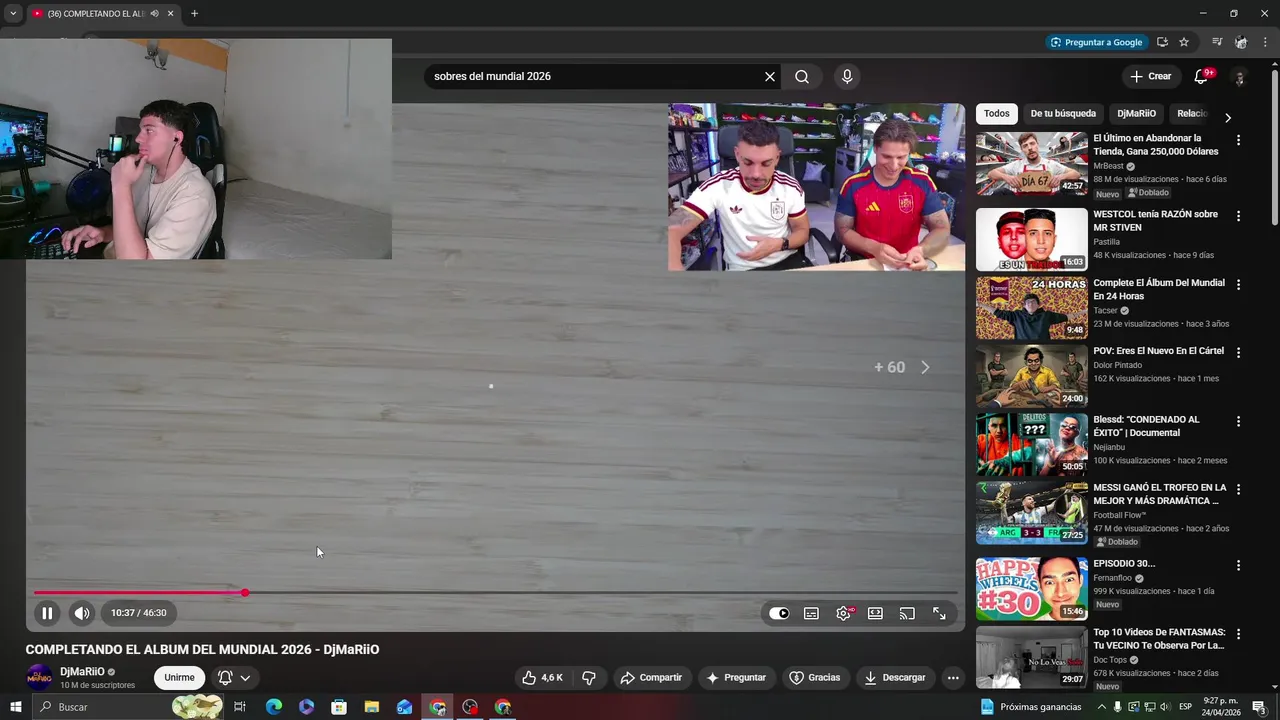Screen dimensions: 1280x720
Task: Cast the video to a TV
Action: (x=907, y=614)
